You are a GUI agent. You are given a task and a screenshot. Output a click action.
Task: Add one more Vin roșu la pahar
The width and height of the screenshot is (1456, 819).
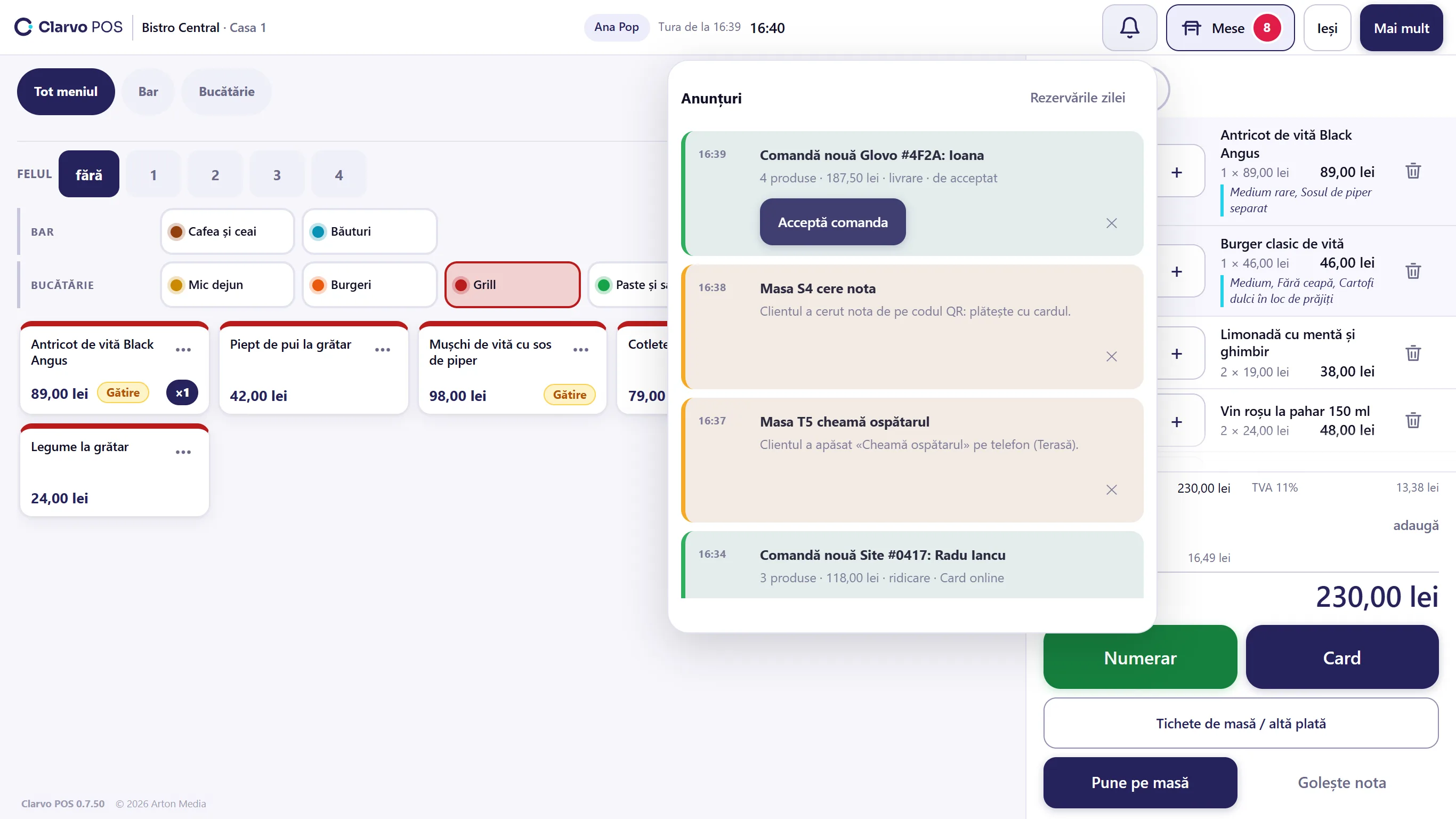point(1177,421)
